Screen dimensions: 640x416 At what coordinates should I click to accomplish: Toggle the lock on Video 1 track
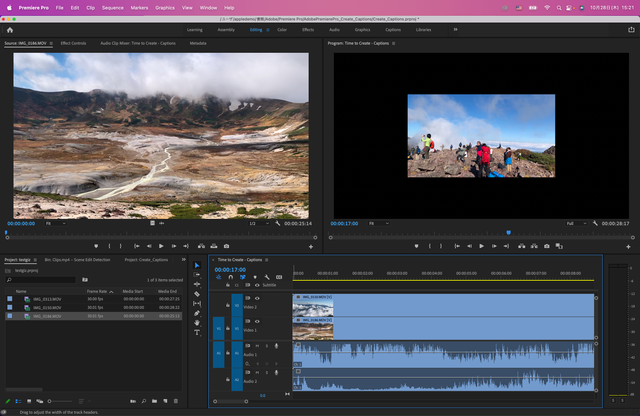click(228, 328)
